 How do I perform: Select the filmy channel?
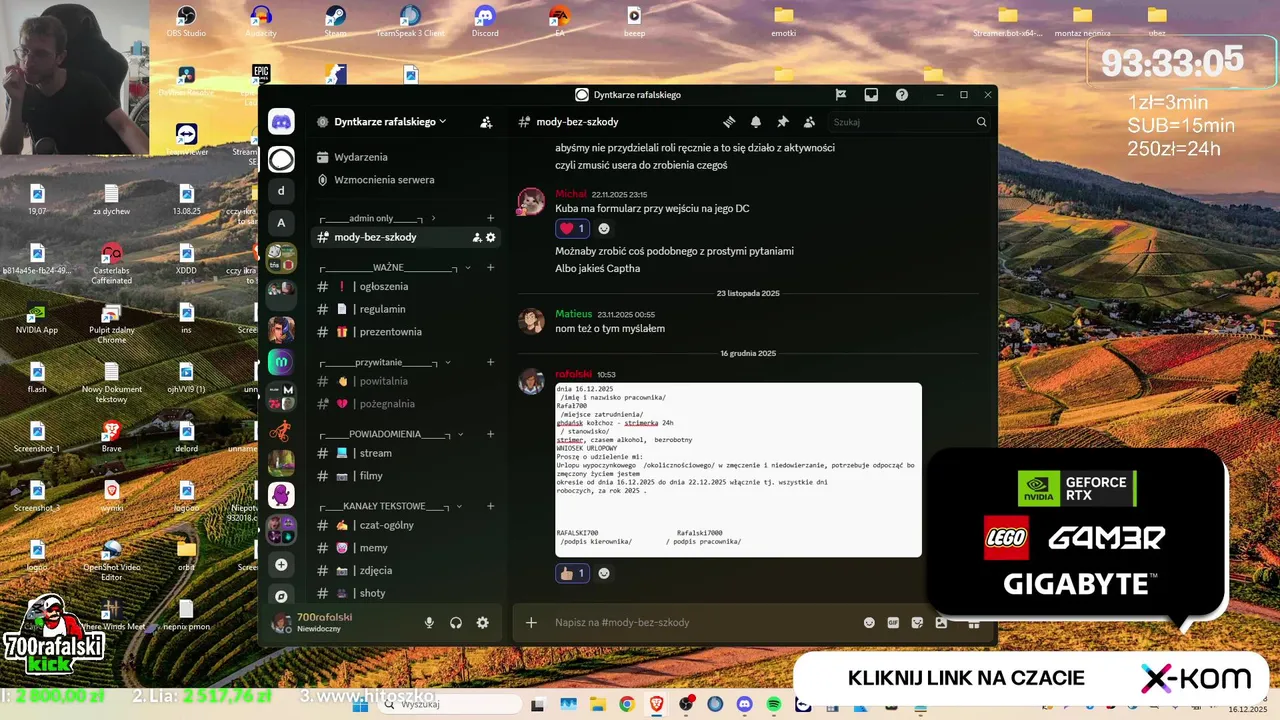pyautogui.click(x=406, y=476)
